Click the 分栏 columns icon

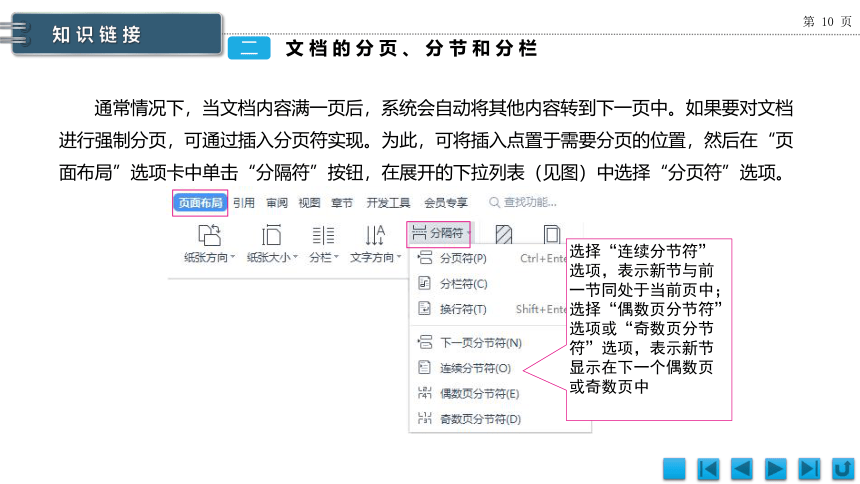323,235
